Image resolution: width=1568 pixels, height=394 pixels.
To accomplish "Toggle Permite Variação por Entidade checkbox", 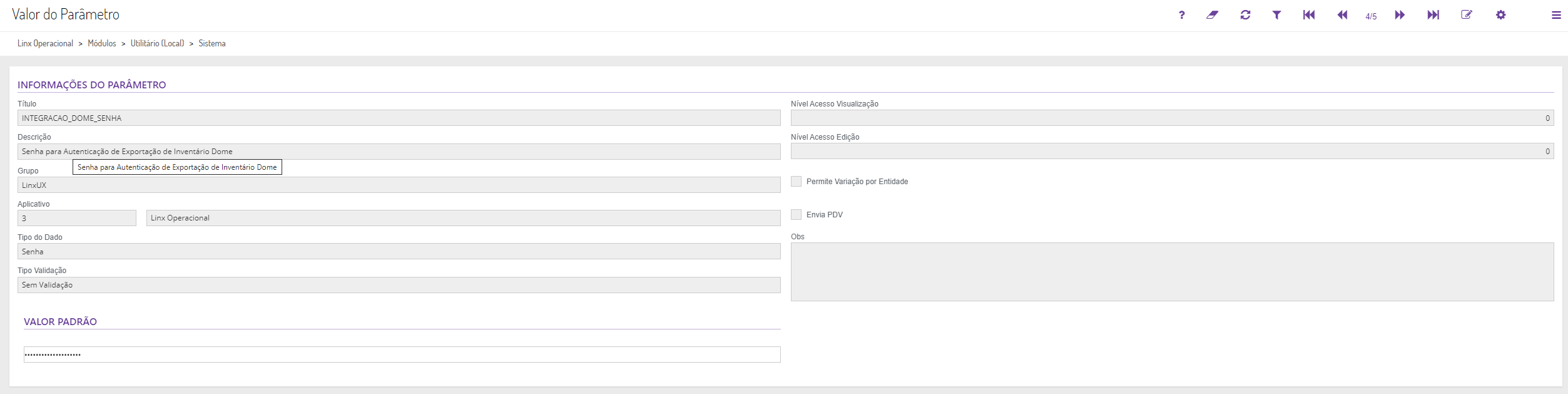I will [796, 182].
